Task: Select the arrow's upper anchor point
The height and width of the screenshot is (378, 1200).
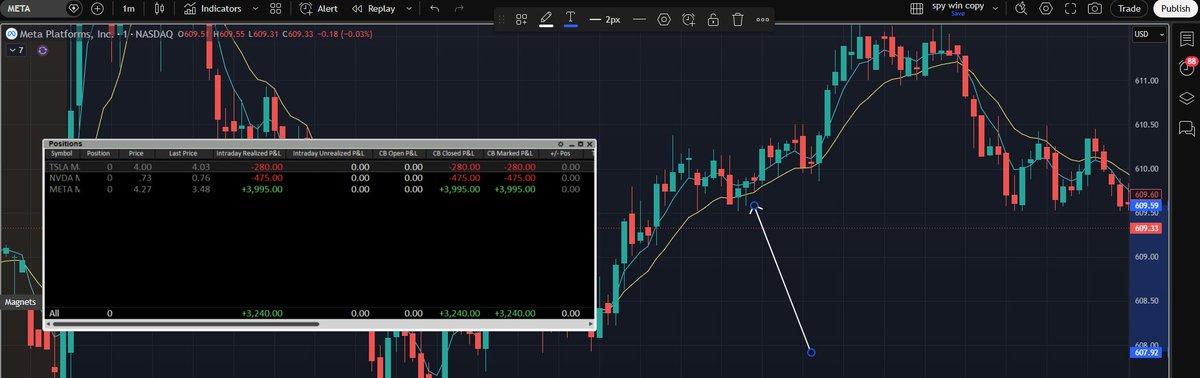Action: (754, 206)
